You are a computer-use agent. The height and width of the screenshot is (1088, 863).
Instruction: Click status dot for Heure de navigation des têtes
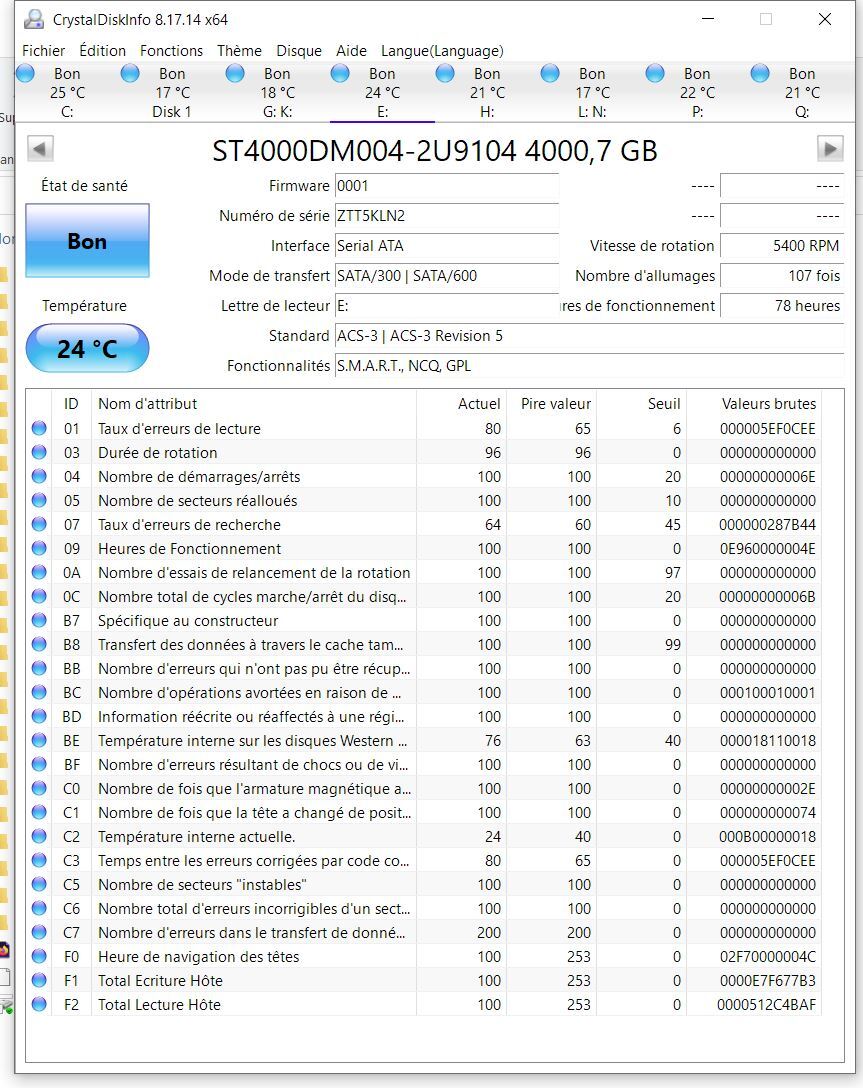39,956
